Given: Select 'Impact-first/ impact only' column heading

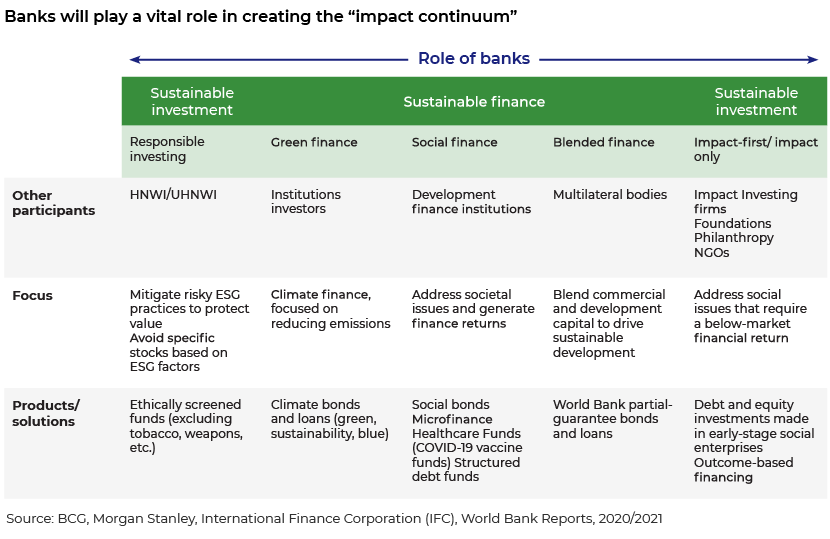Looking at the screenshot, I should click(x=756, y=149).
